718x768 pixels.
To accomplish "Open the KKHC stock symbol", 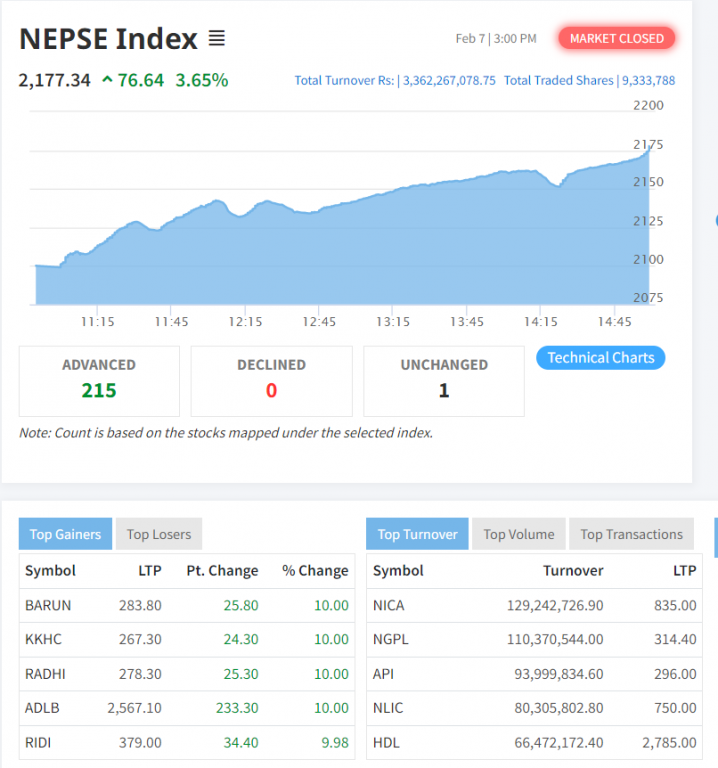I will 46,639.
